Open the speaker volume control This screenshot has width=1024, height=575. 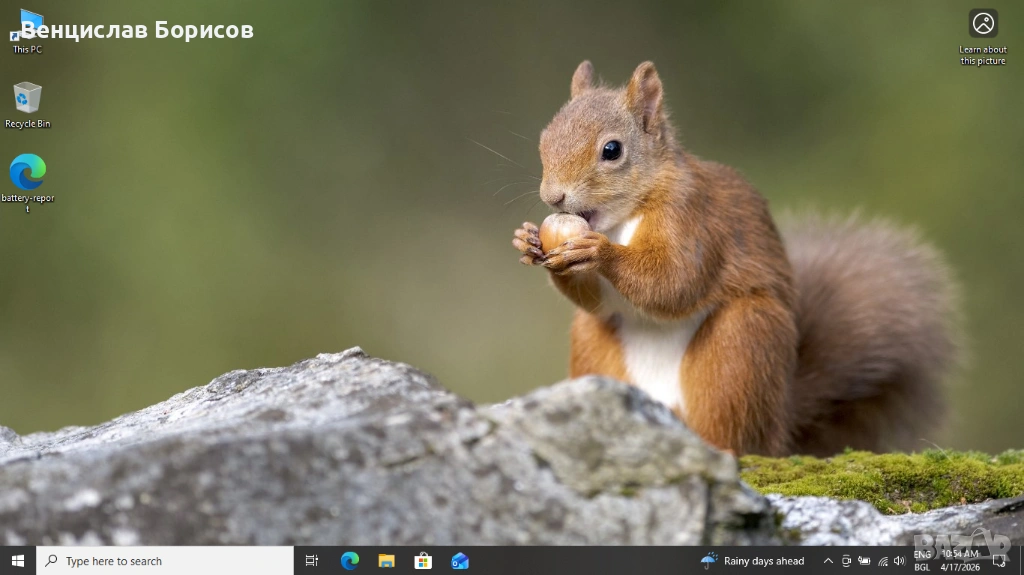pos(899,561)
